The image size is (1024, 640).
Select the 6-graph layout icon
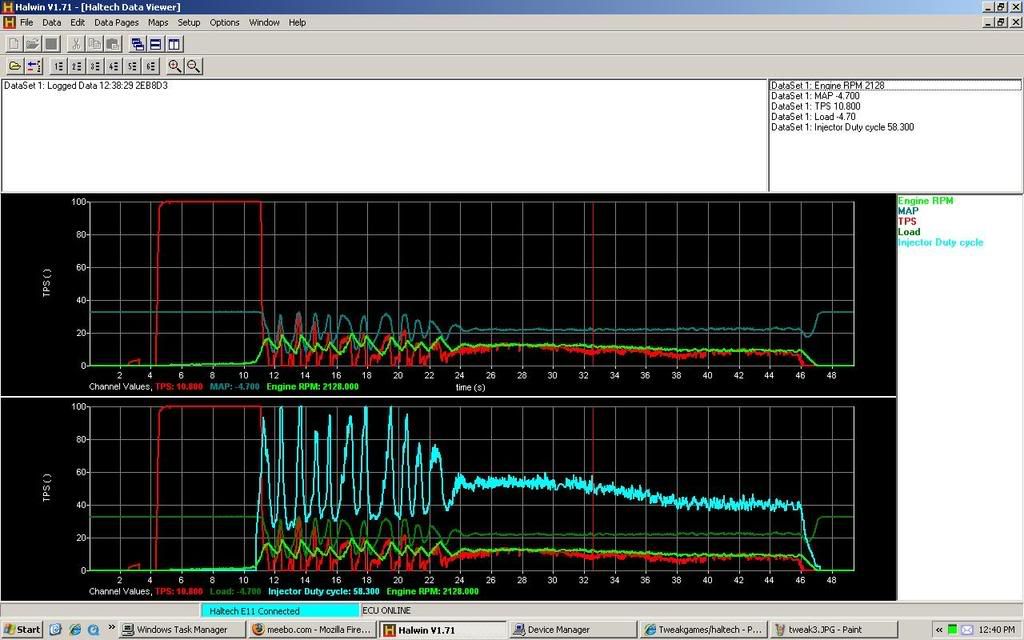[x=149, y=66]
